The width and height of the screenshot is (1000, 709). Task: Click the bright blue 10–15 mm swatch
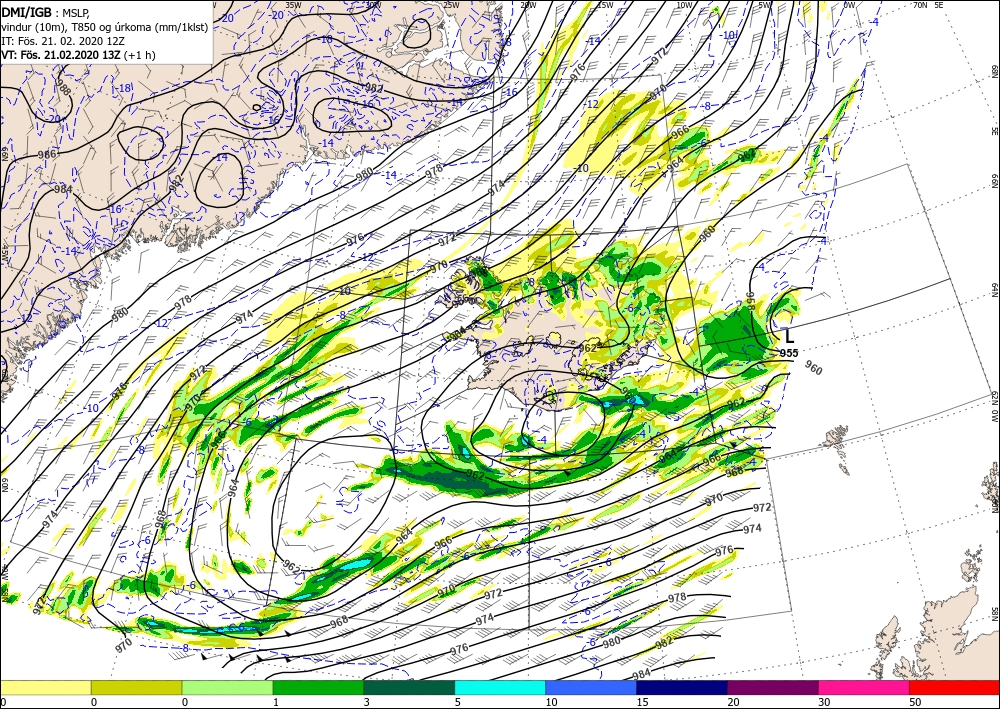[x=591, y=687]
